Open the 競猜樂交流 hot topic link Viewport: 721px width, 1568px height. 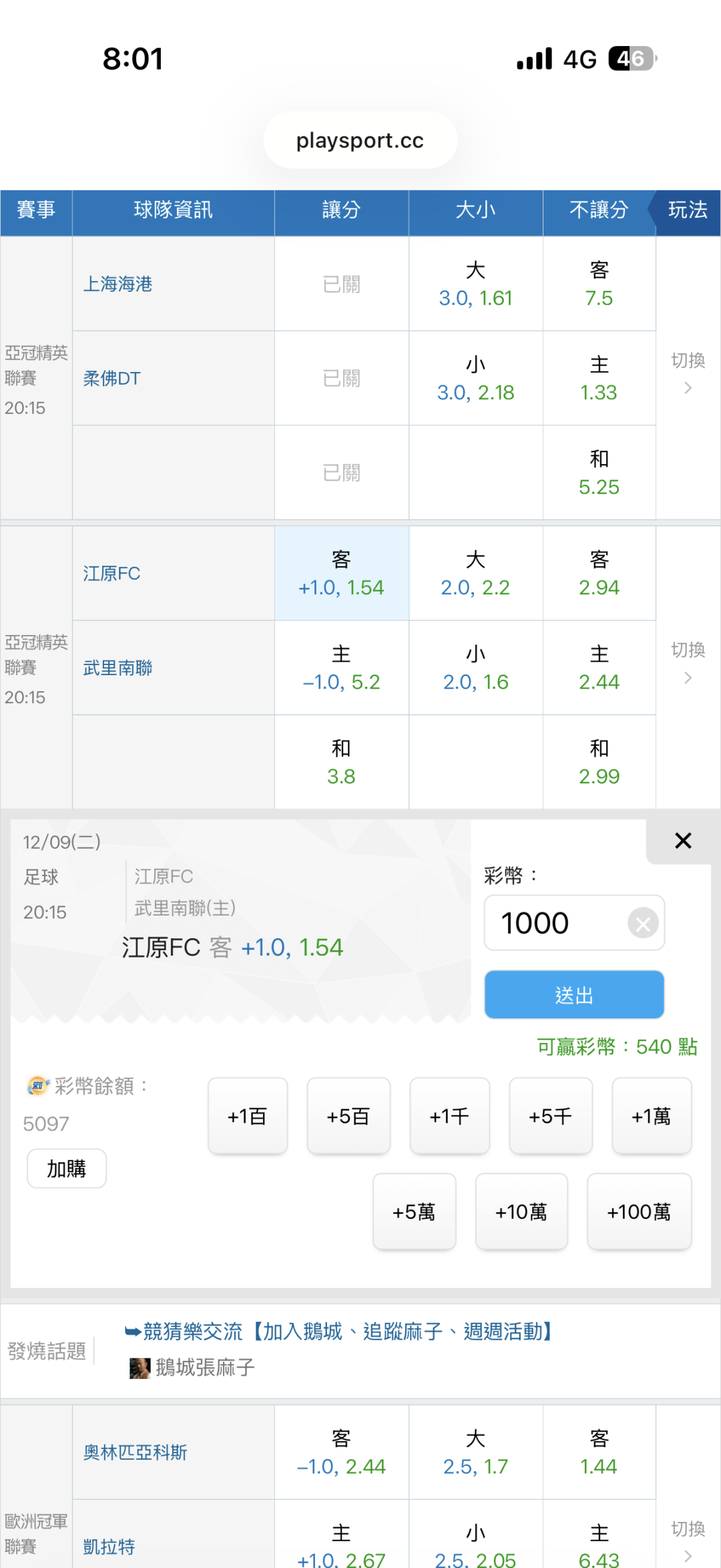coord(347,1332)
